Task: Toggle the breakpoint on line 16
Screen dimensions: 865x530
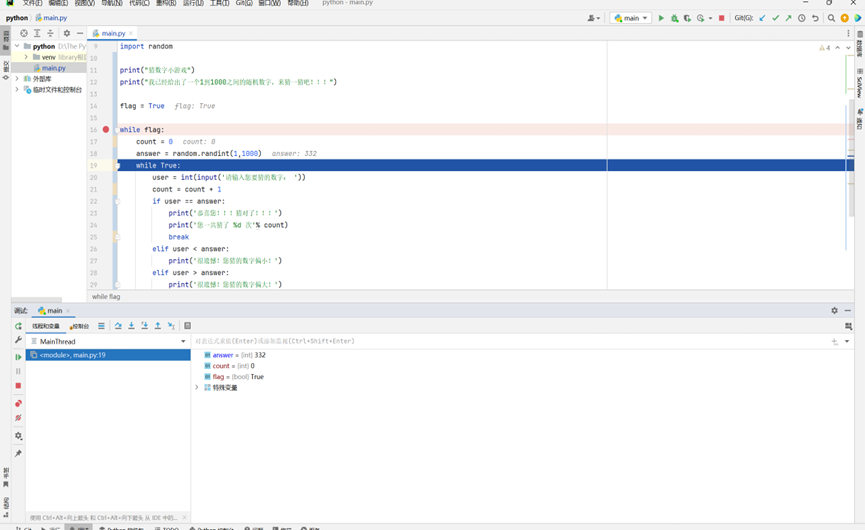Action: pyautogui.click(x=106, y=130)
